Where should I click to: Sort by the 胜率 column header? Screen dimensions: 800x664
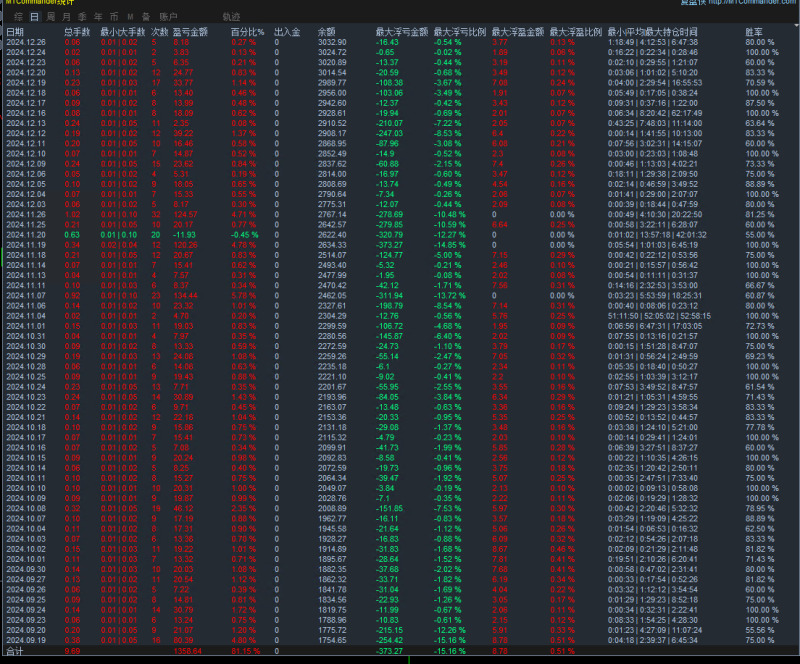754,32
